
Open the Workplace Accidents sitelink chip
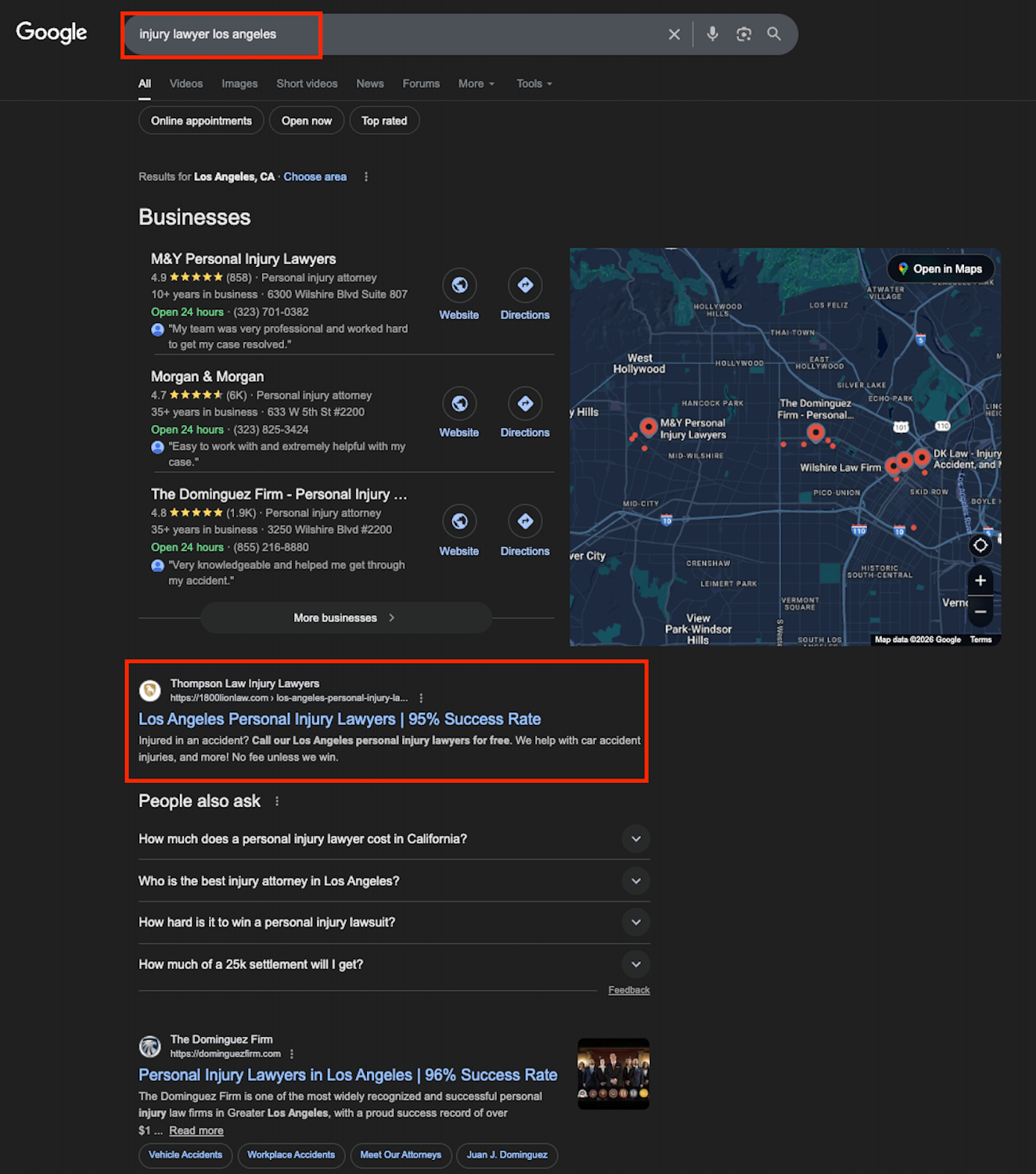click(x=291, y=1155)
